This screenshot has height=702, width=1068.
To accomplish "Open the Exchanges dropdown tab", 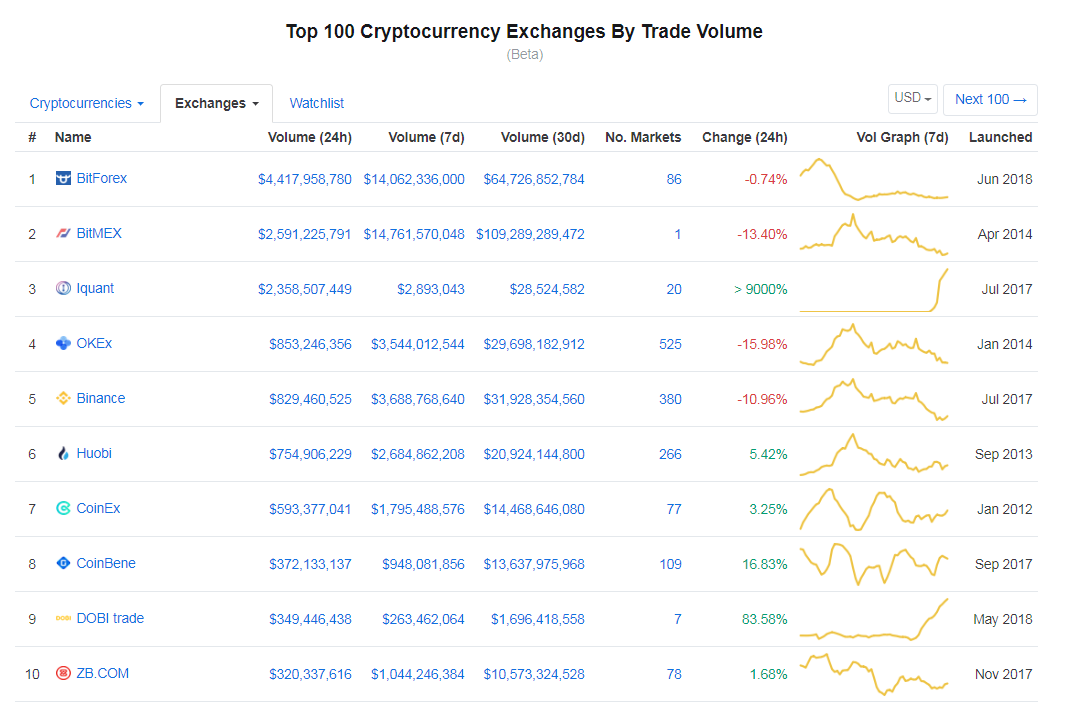I will tap(217, 103).
